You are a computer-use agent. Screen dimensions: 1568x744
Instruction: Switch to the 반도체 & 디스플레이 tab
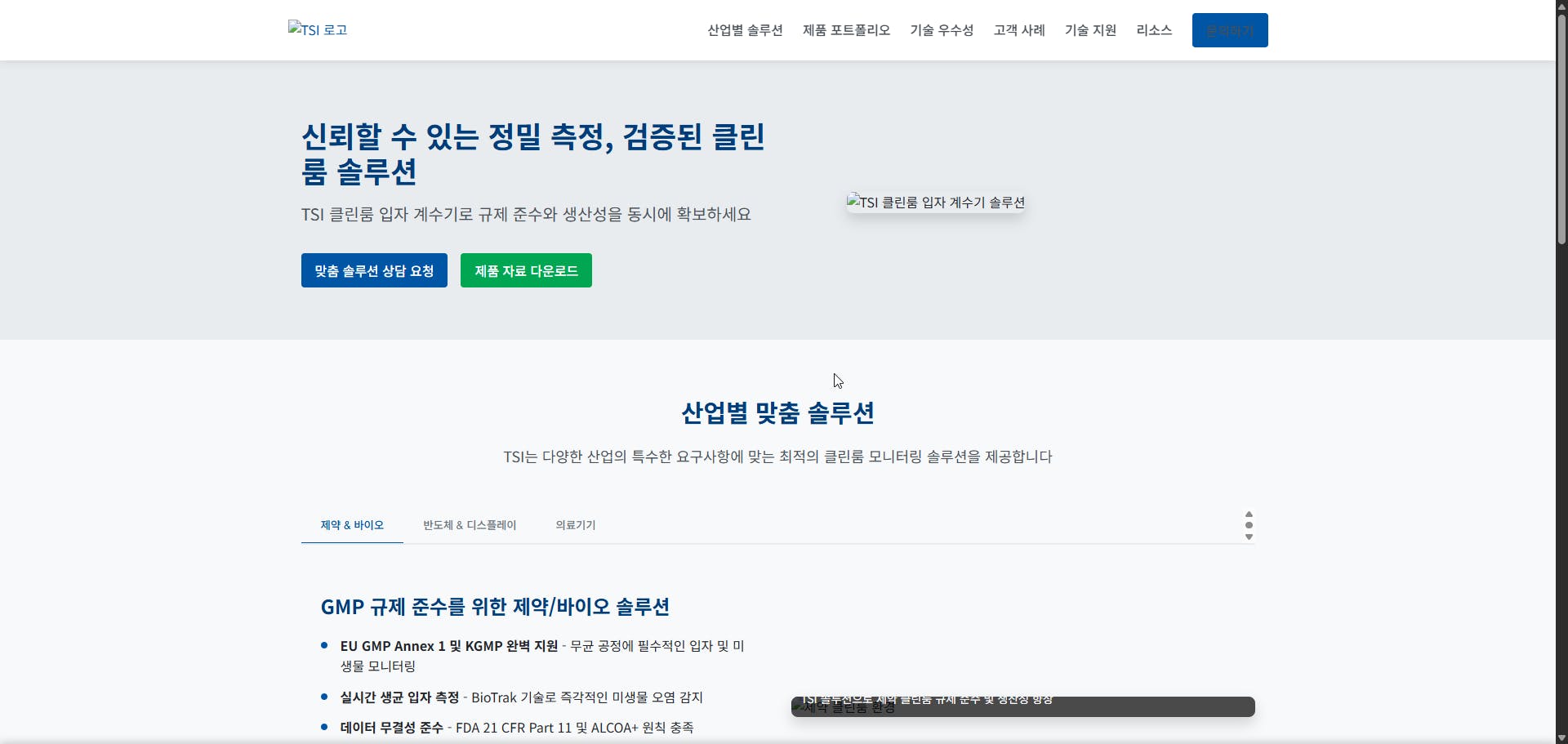coord(470,525)
